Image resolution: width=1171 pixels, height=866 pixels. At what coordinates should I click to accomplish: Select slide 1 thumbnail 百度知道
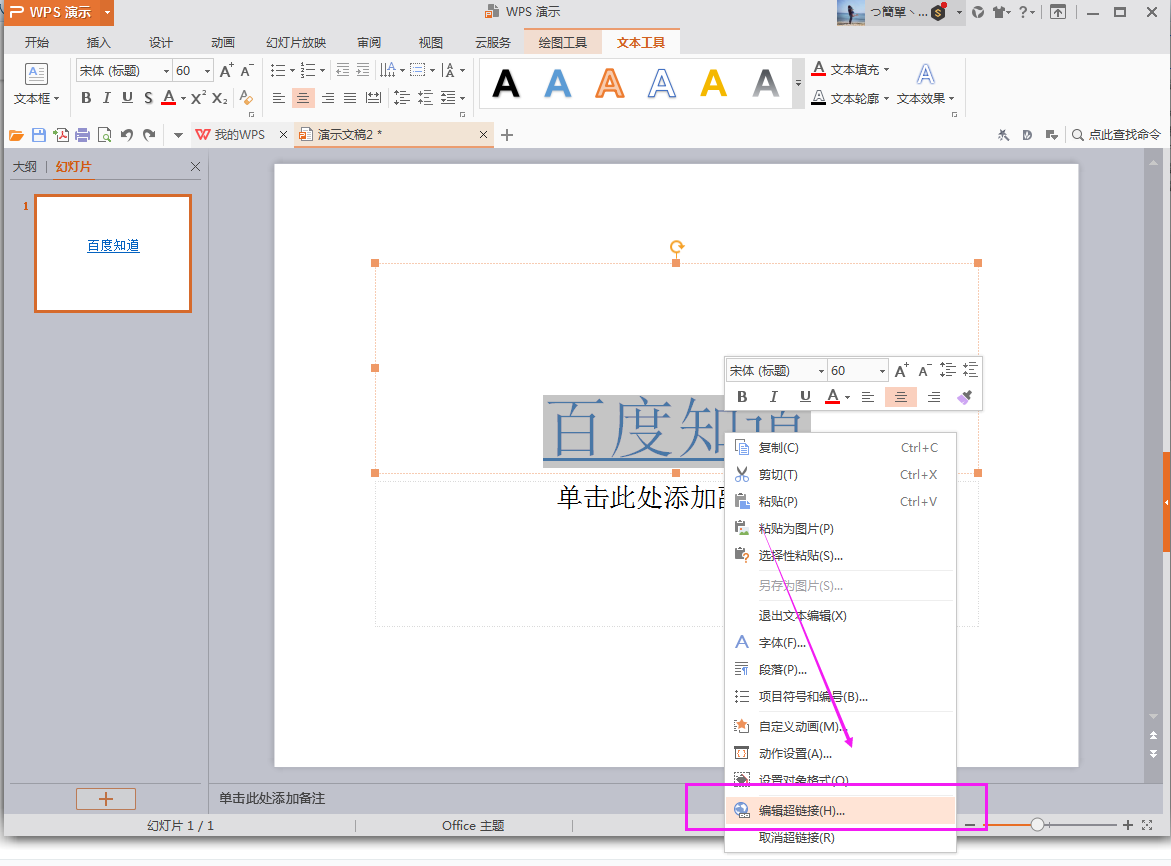[113, 253]
